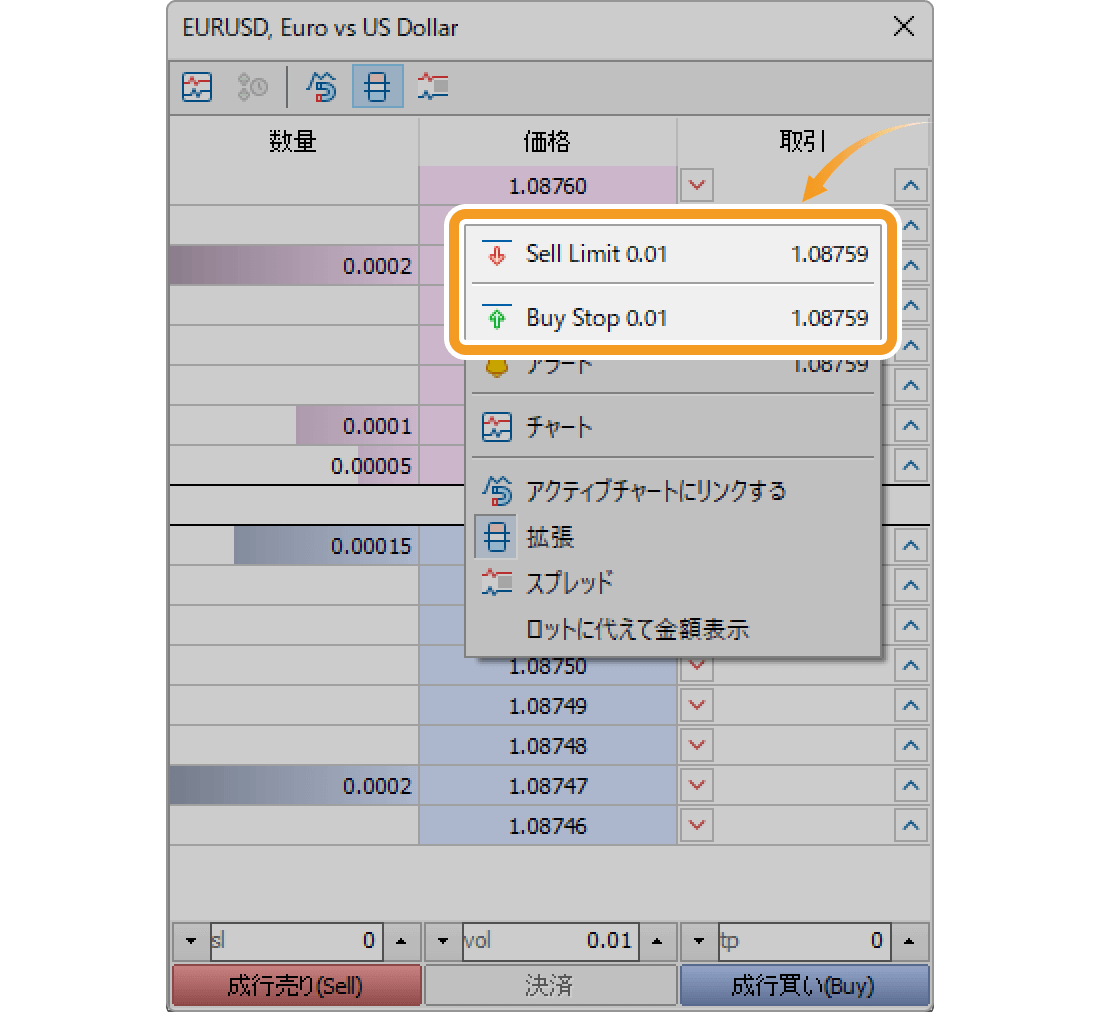Select Buy Stop 0.01 at 1.08759
The height and width of the screenshot is (1012, 1100).
(x=673, y=318)
